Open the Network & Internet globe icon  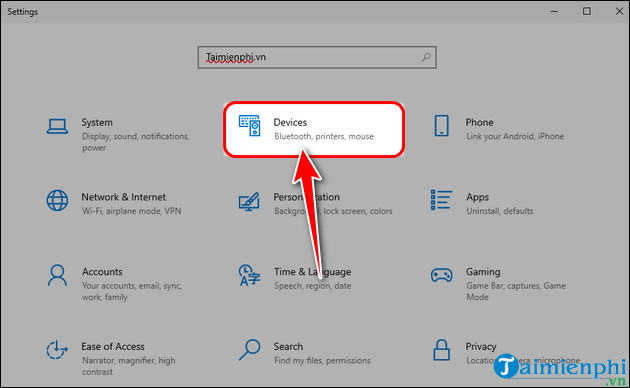57,200
